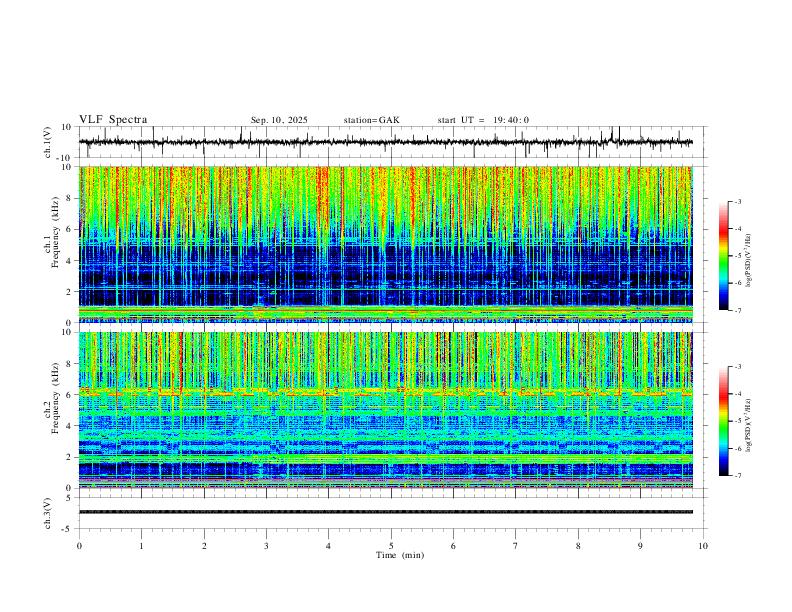Click the ch.2 frequency tick label "4"
This screenshot has height=612, width=792.
click(70, 426)
